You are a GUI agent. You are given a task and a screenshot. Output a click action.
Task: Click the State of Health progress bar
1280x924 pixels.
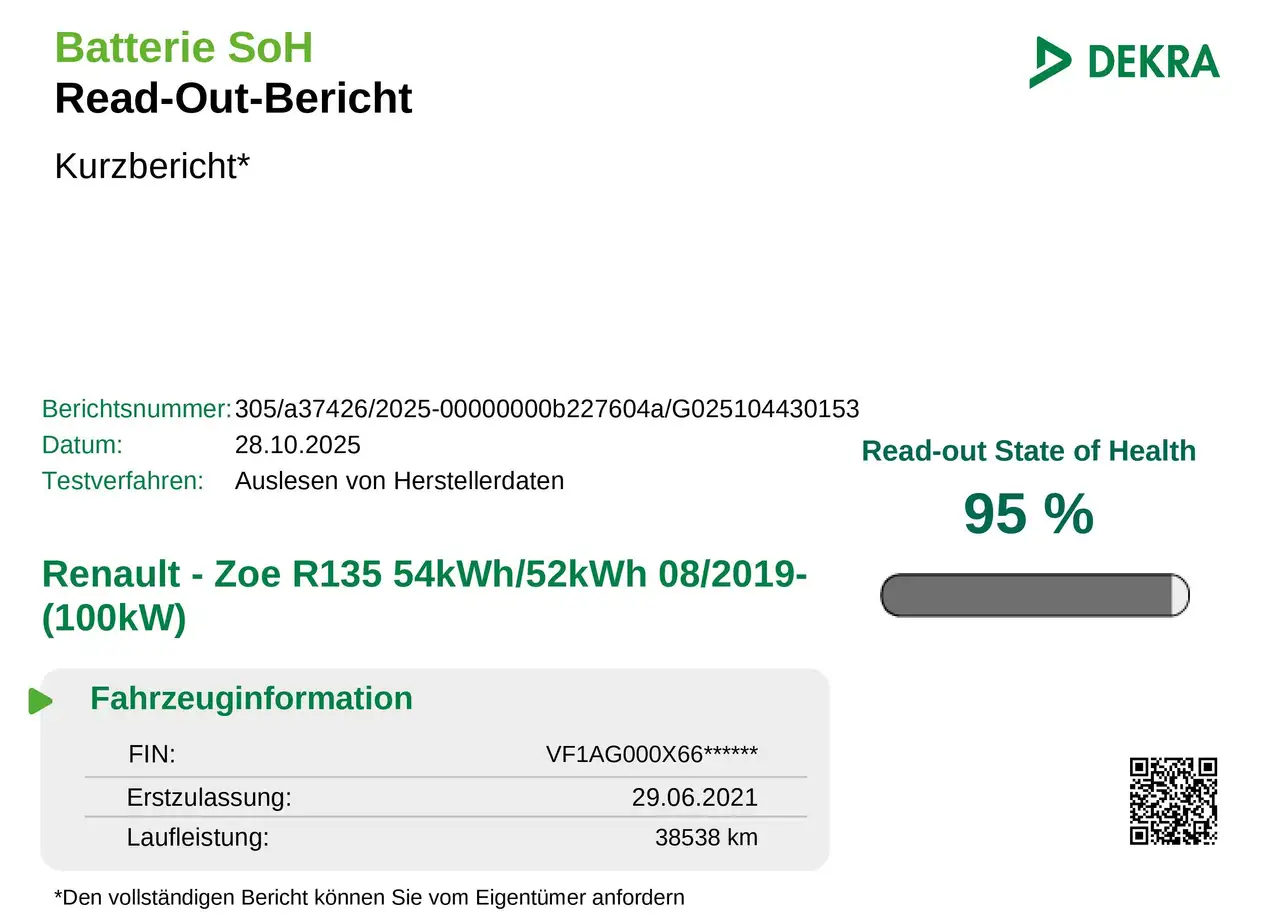tap(1034, 595)
